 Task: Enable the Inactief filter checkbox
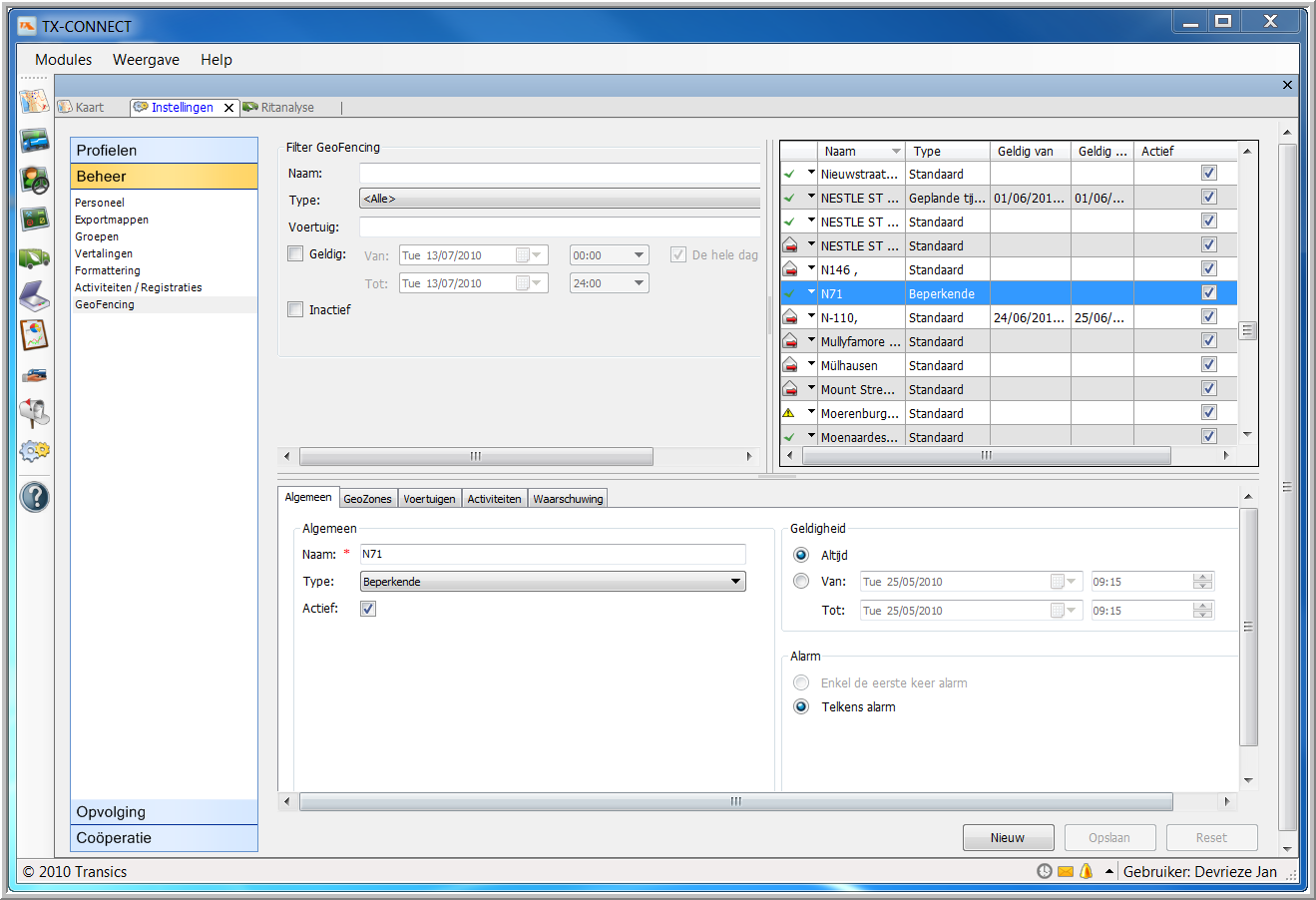pyautogui.click(x=295, y=309)
